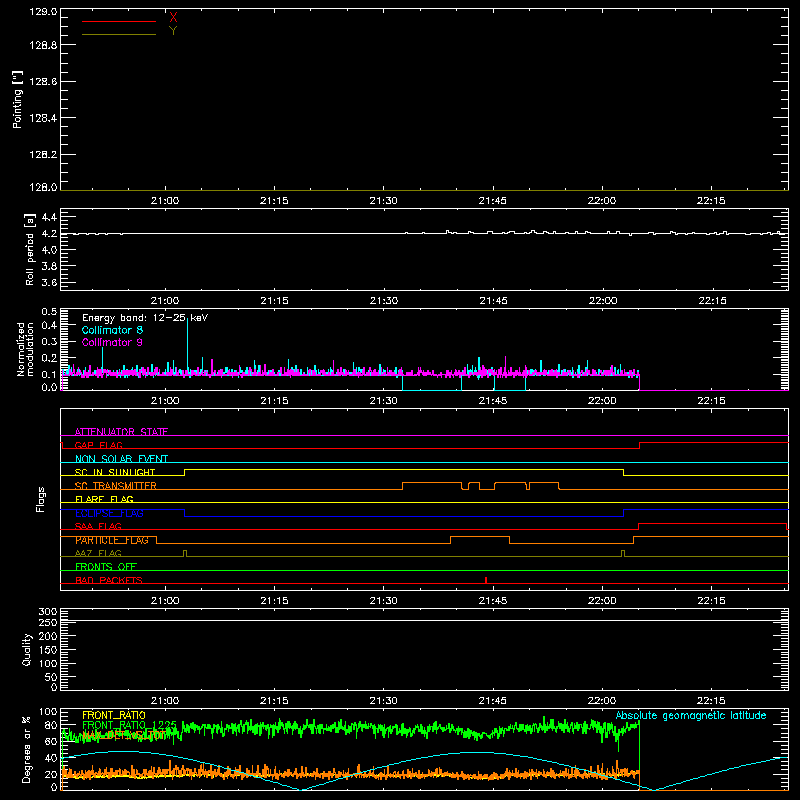Viewport: 800px width, 800px height.
Task: Click the olive Y legend line sample
Action: pos(119,35)
